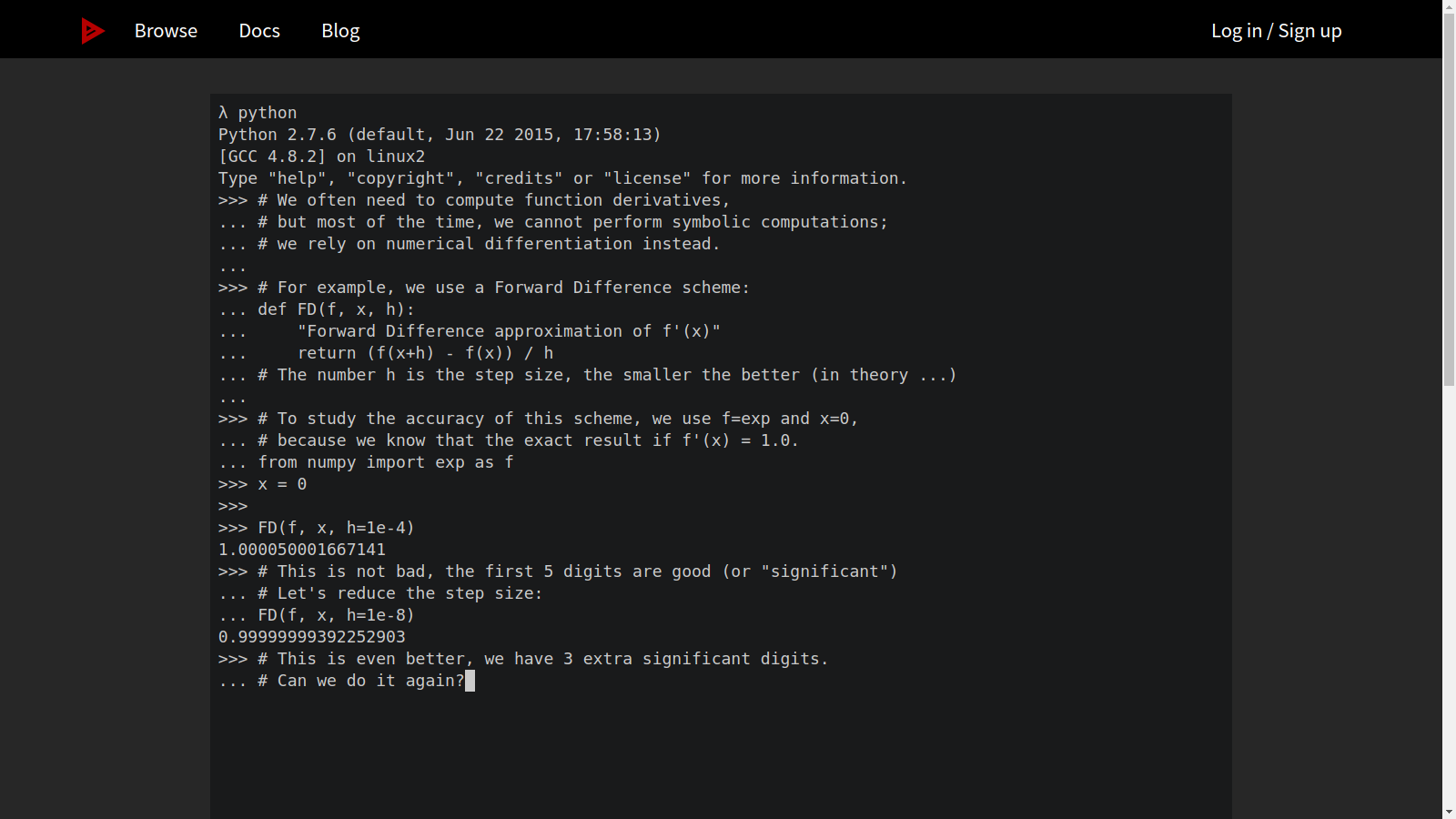Click the scrollbar down arrow
The image size is (1456, 819).
[1449, 812]
